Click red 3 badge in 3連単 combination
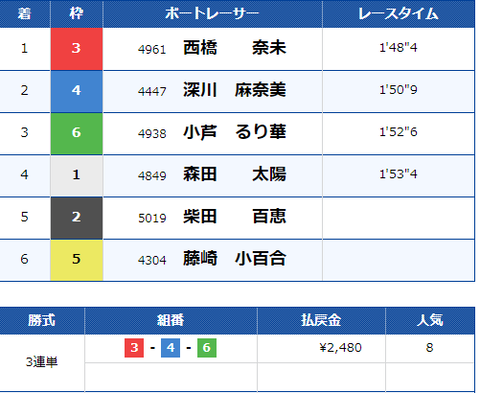 coord(134,348)
